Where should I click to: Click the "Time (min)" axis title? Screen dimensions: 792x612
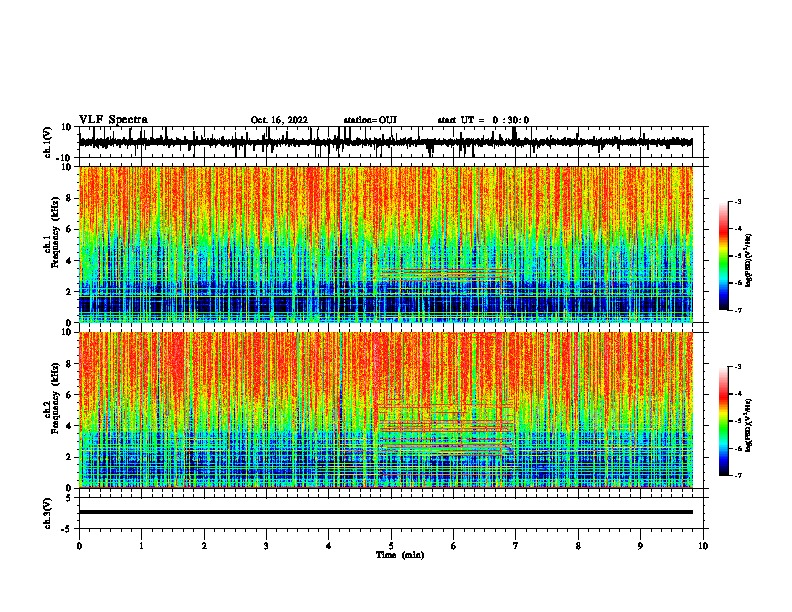click(400, 555)
